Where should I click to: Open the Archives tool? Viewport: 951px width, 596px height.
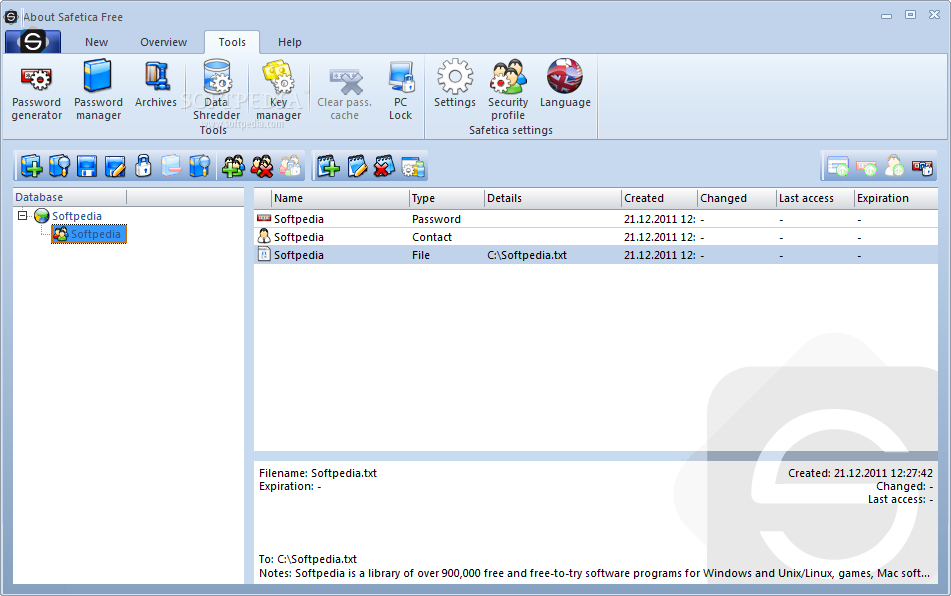pyautogui.click(x=156, y=85)
